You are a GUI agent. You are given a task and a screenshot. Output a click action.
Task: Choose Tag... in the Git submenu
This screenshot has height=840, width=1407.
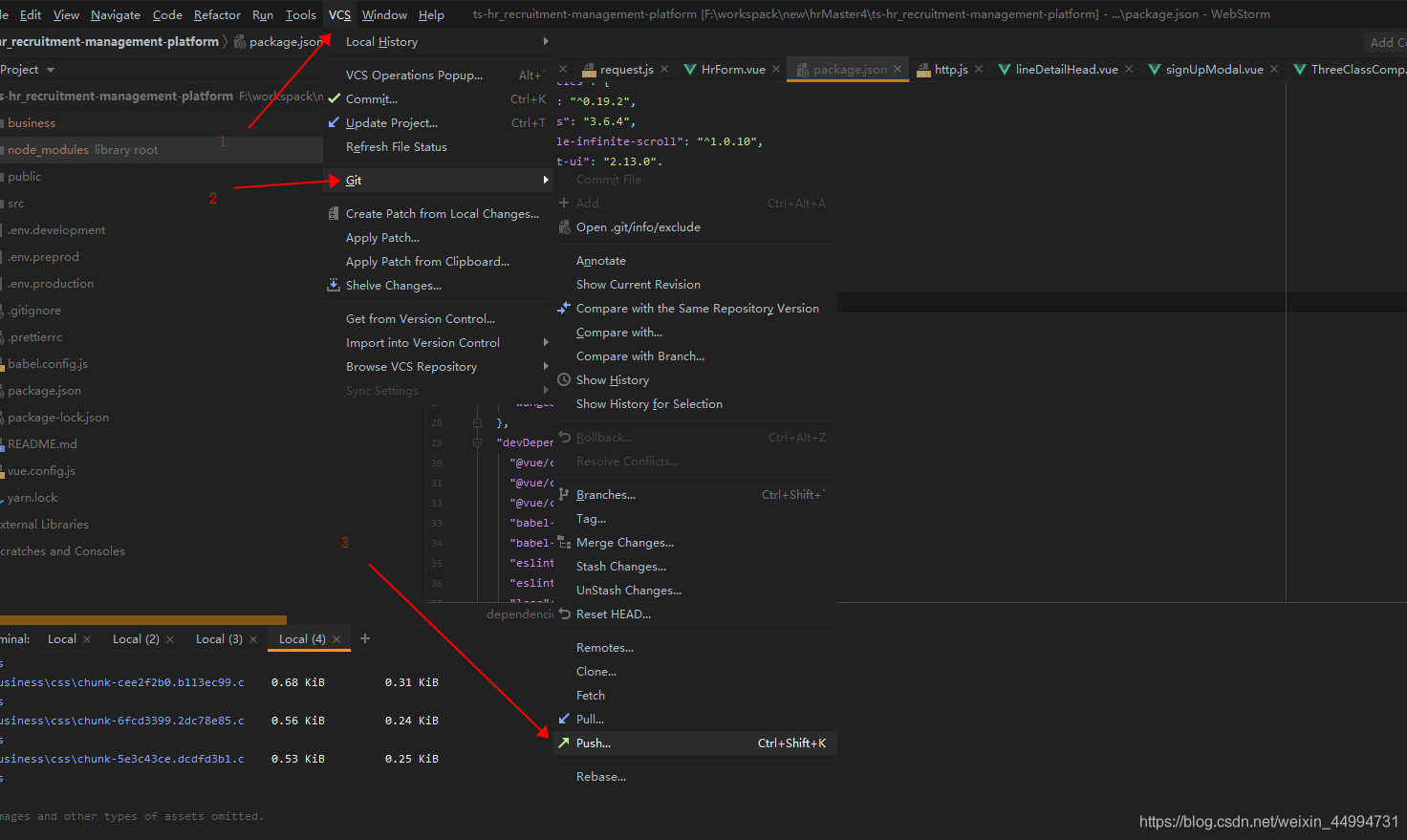(695, 518)
